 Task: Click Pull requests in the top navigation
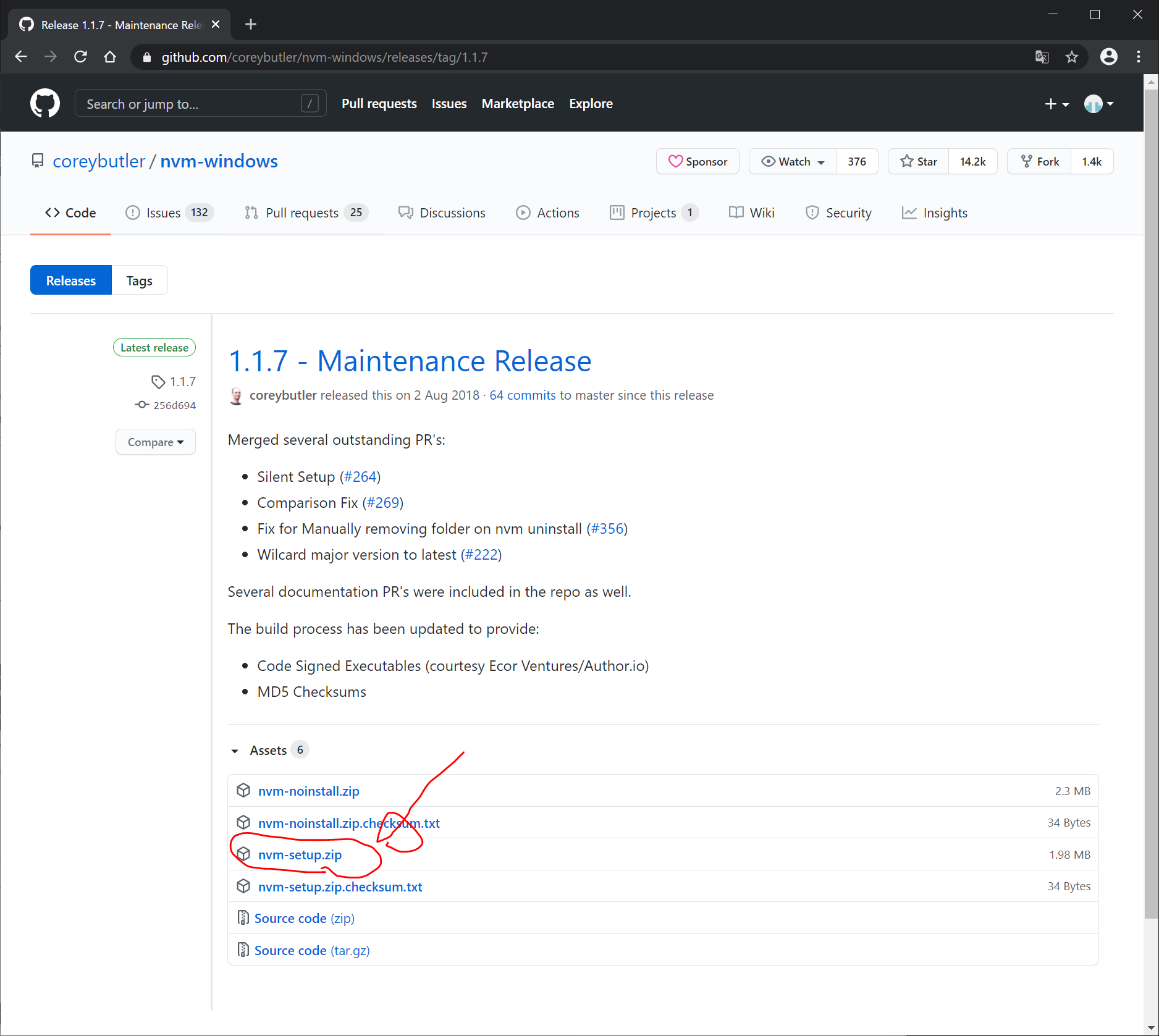pyautogui.click(x=379, y=104)
